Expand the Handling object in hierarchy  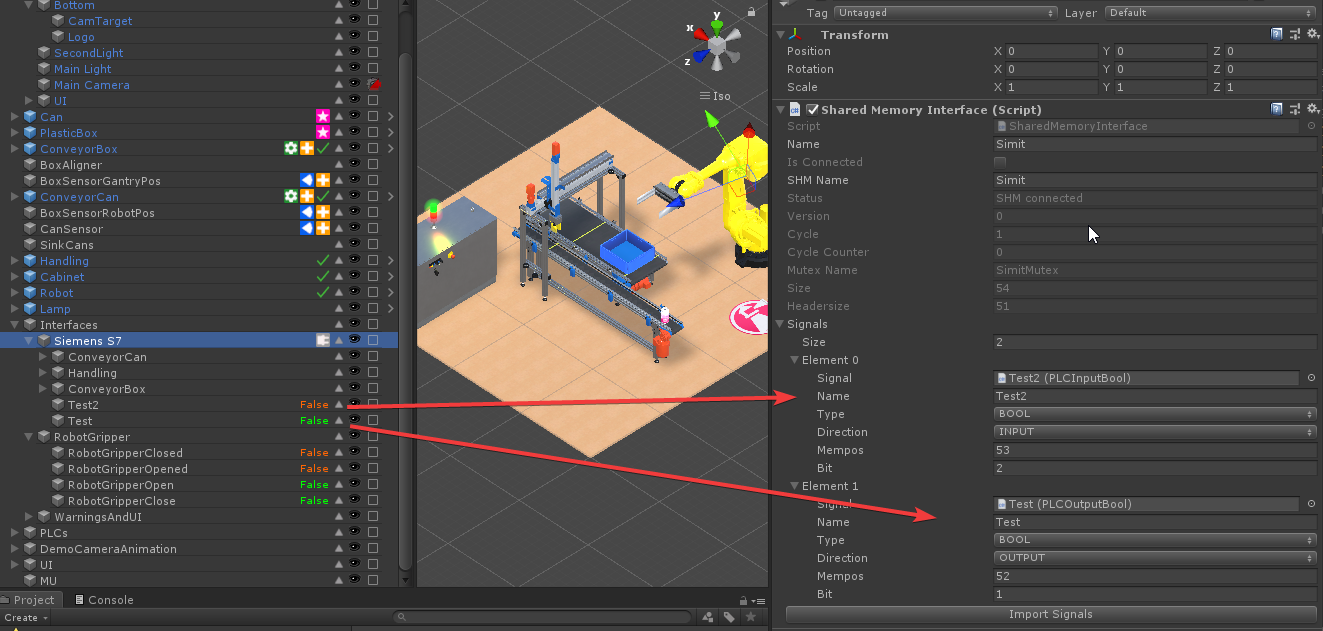pos(15,261)
